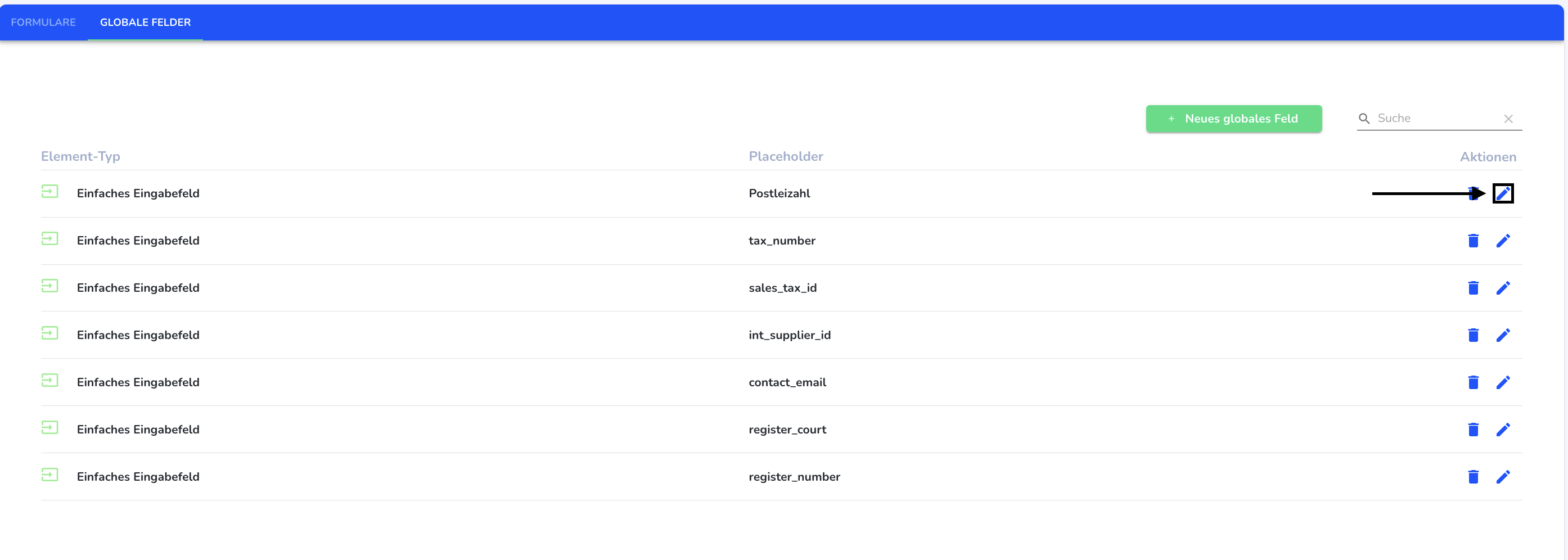Delete the register_number field
Image resolution: width=1568 pixels, height=560 pixels.
pyautogui.click(x=1472, y=477)
